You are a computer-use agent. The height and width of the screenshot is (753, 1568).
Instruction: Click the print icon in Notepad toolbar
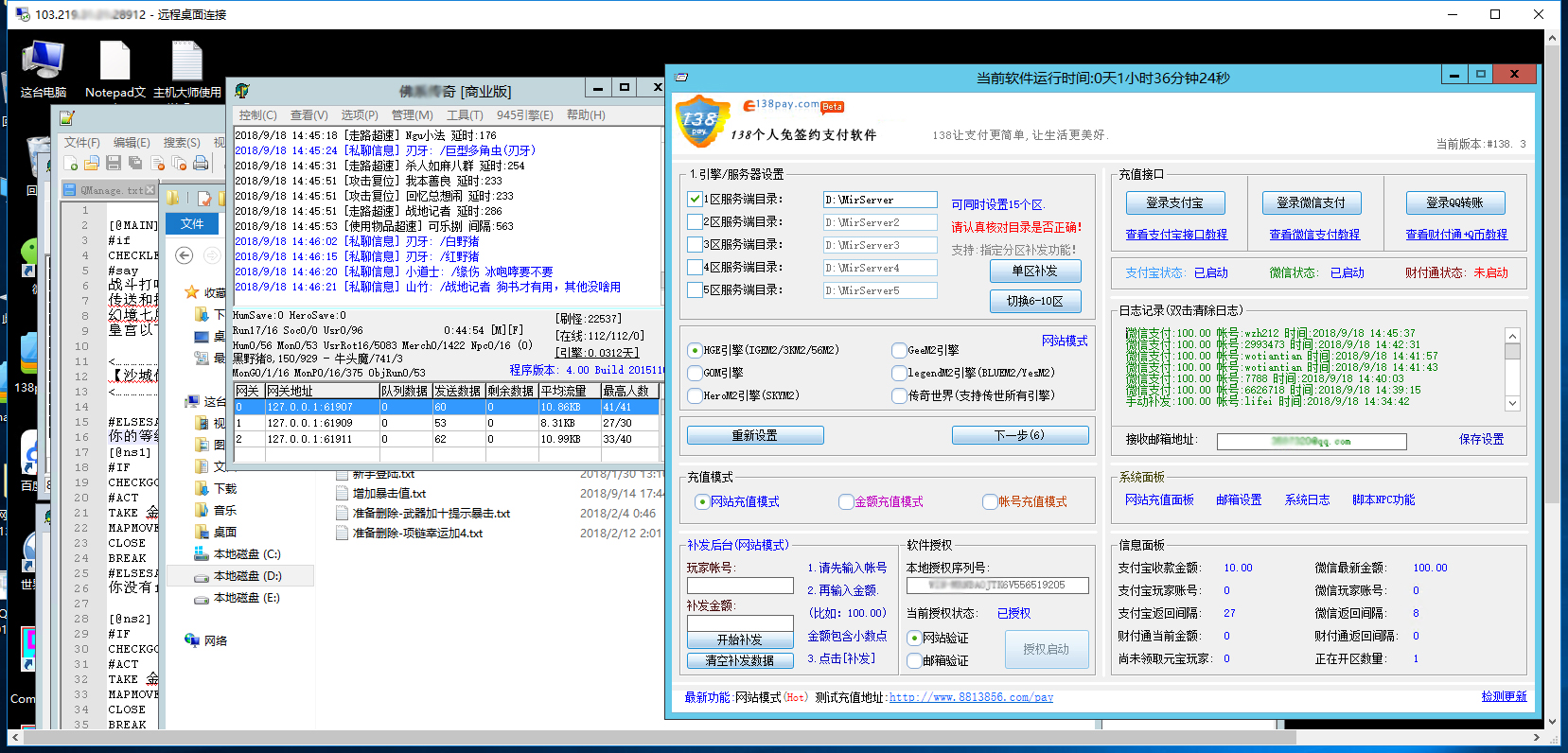[201, 164]
